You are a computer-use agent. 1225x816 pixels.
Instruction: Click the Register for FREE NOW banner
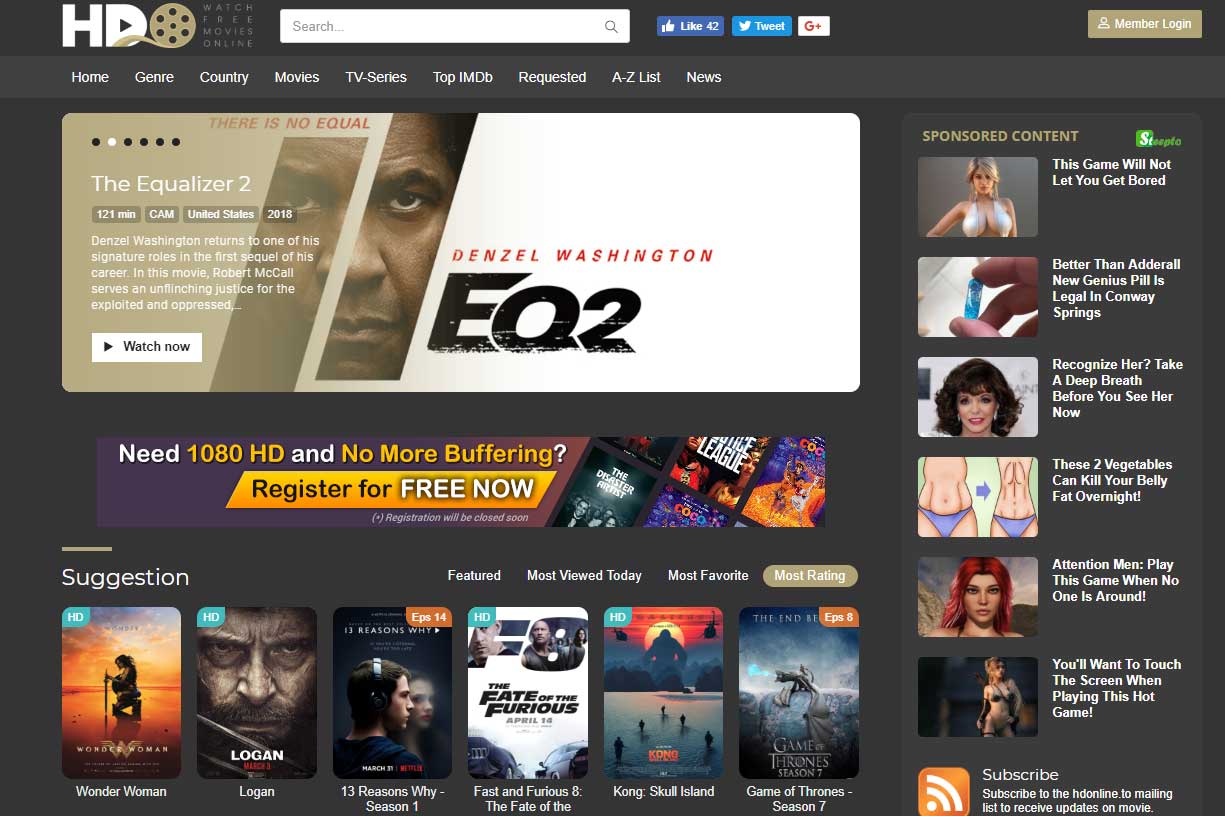point(461,482)
